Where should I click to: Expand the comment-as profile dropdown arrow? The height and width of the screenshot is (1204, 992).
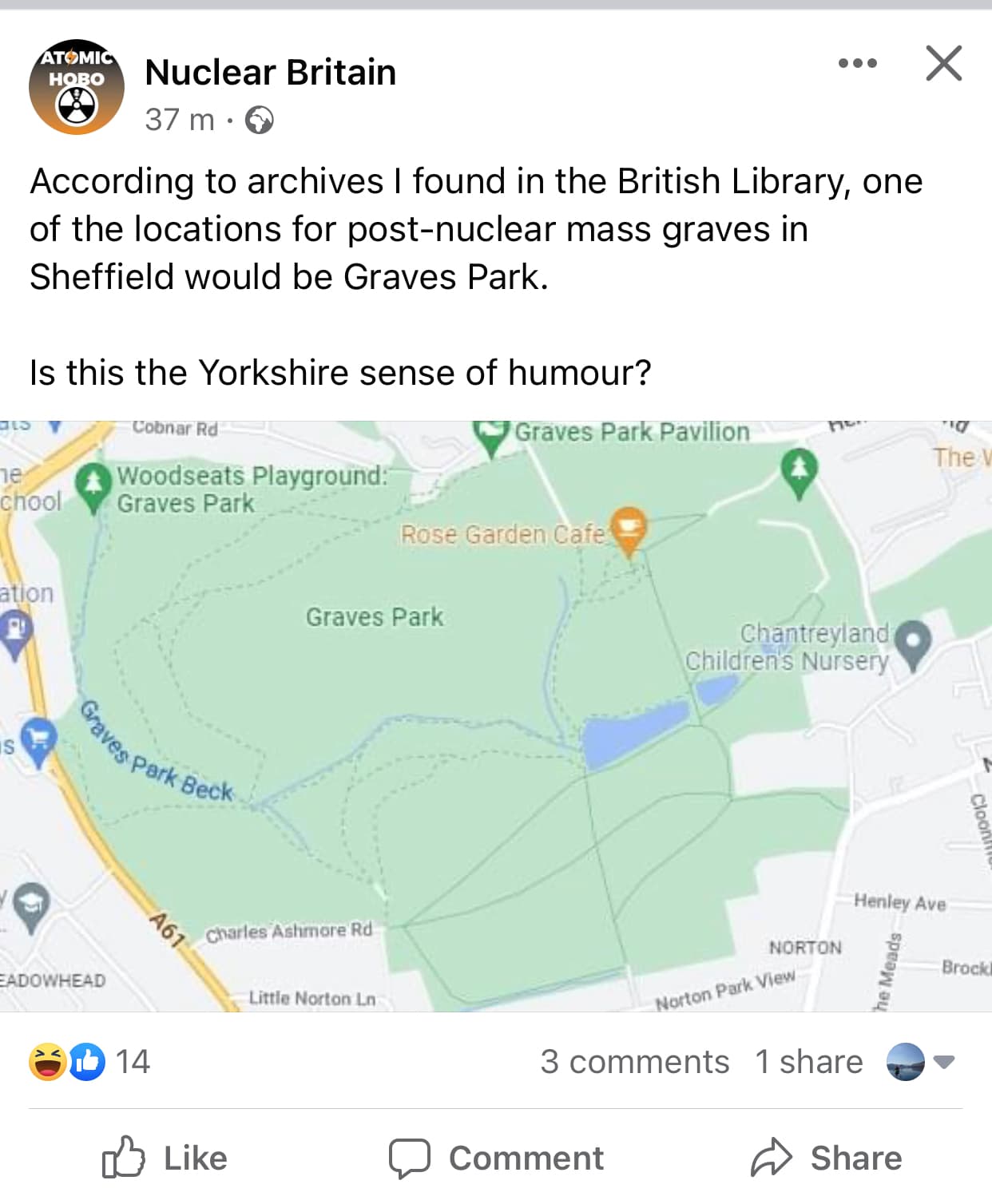944,1062
